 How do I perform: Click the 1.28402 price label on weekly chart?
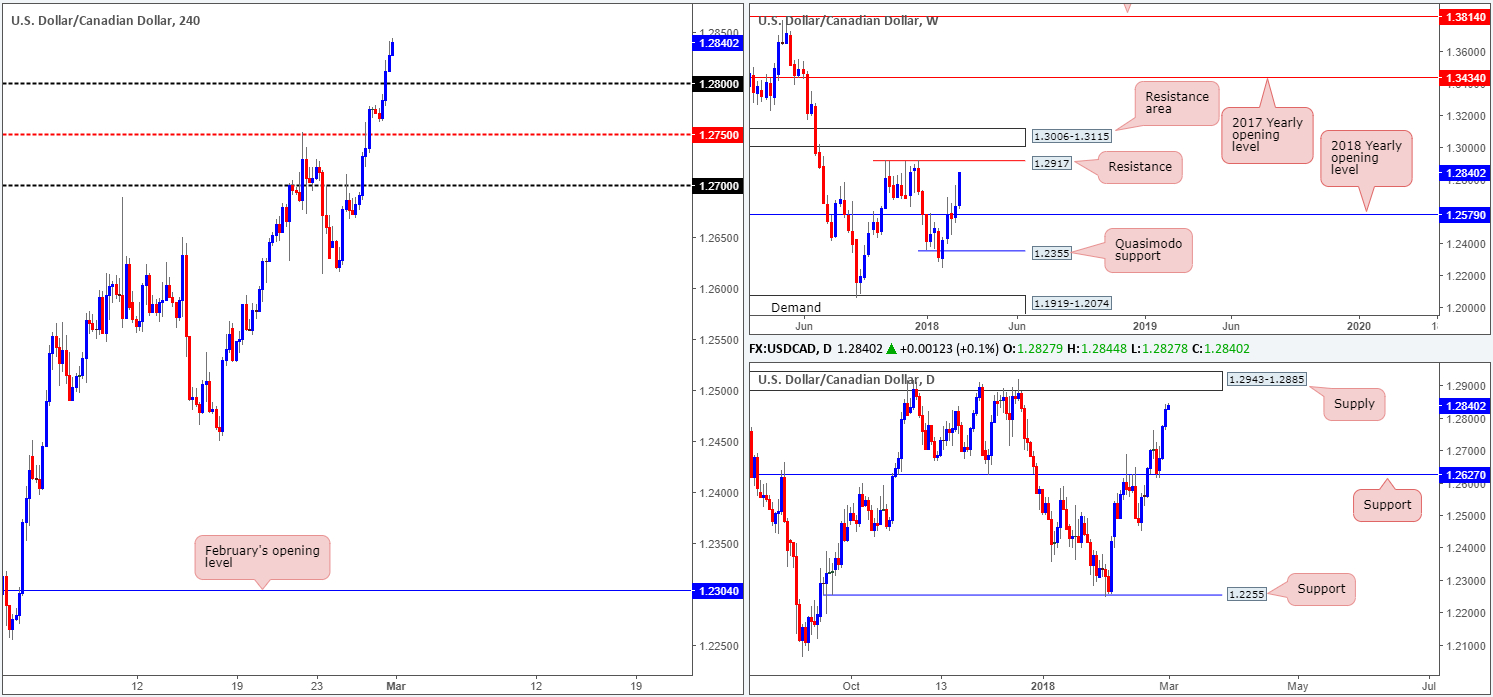[x=1464, y=172]
